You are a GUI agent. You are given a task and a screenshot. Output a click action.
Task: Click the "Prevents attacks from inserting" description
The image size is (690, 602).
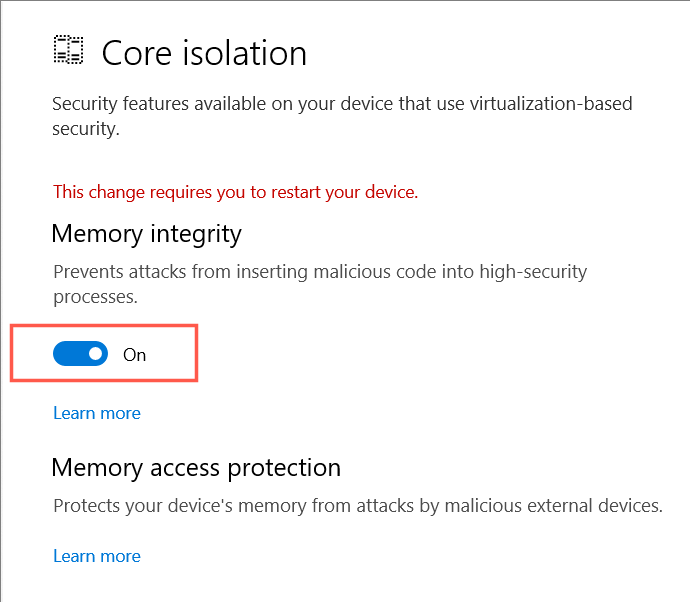click(320, 284)
